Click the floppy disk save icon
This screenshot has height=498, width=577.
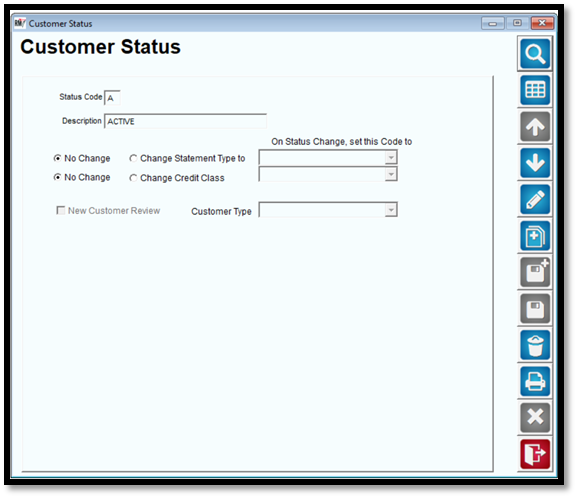pyautogui.click(x=535, y=308)
